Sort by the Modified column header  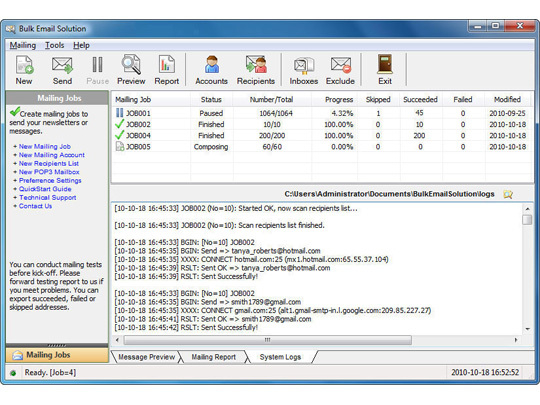click(x=507, y=100)
